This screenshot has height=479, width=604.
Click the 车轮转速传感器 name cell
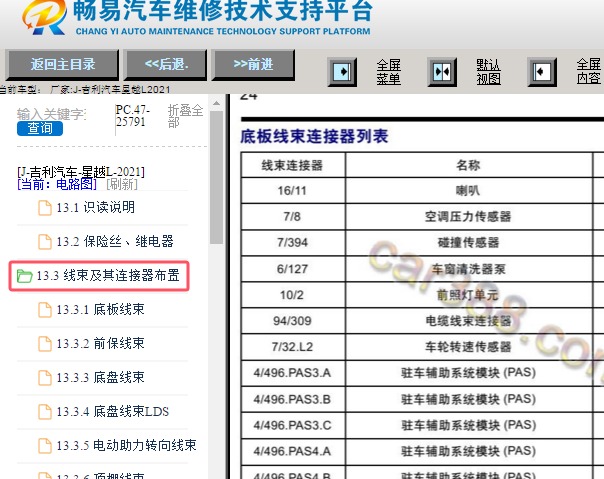468,347
